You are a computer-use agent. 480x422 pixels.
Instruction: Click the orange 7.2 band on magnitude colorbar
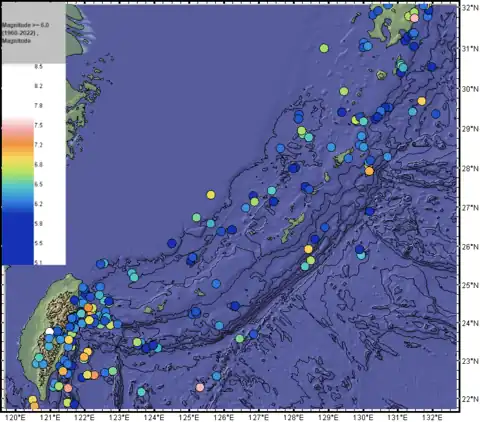point(18,145)
